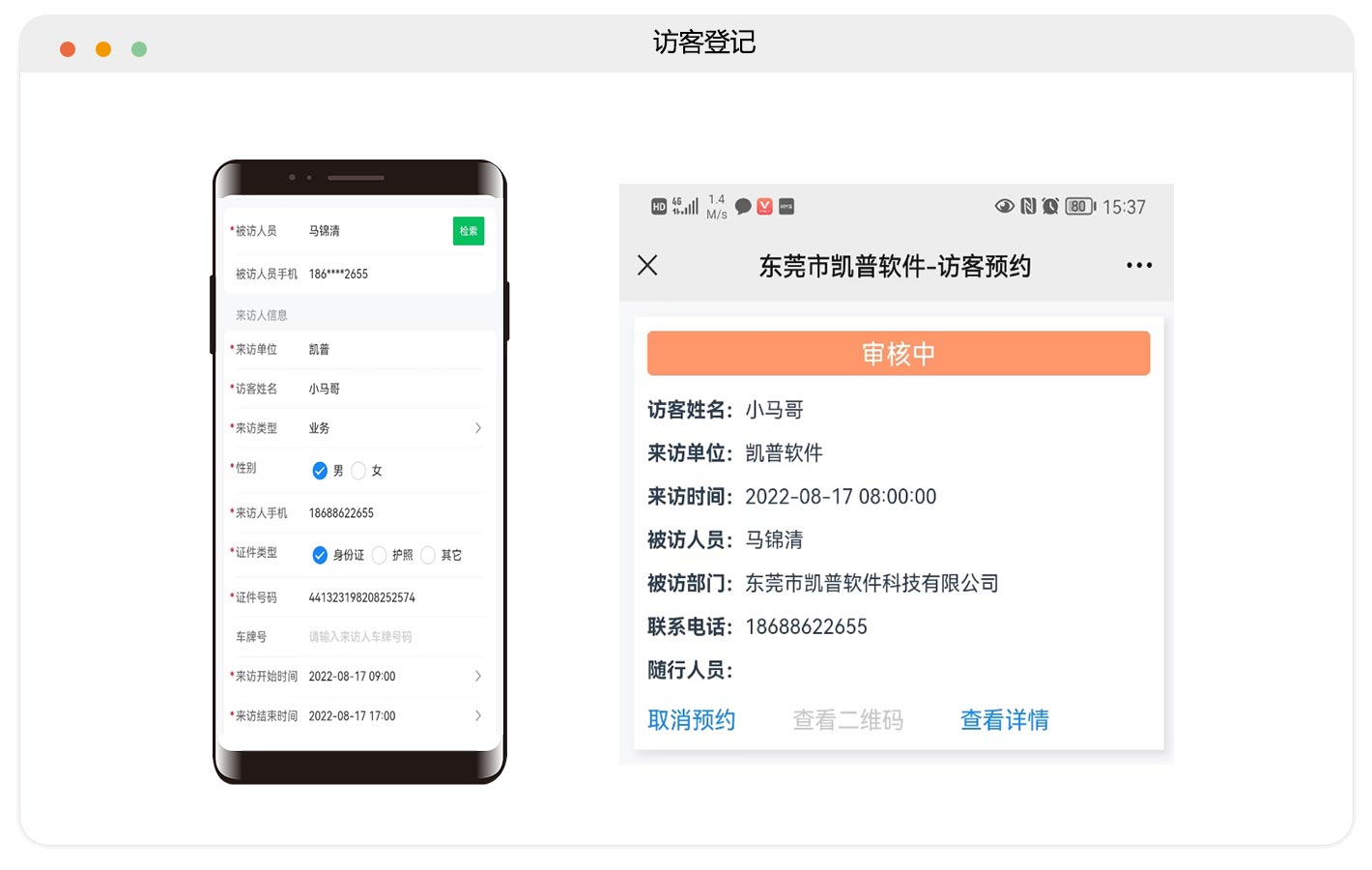1372x870 pixels.
Task: Click the 取消预约 cancel appointment link
Action: [x=691, y=720]
